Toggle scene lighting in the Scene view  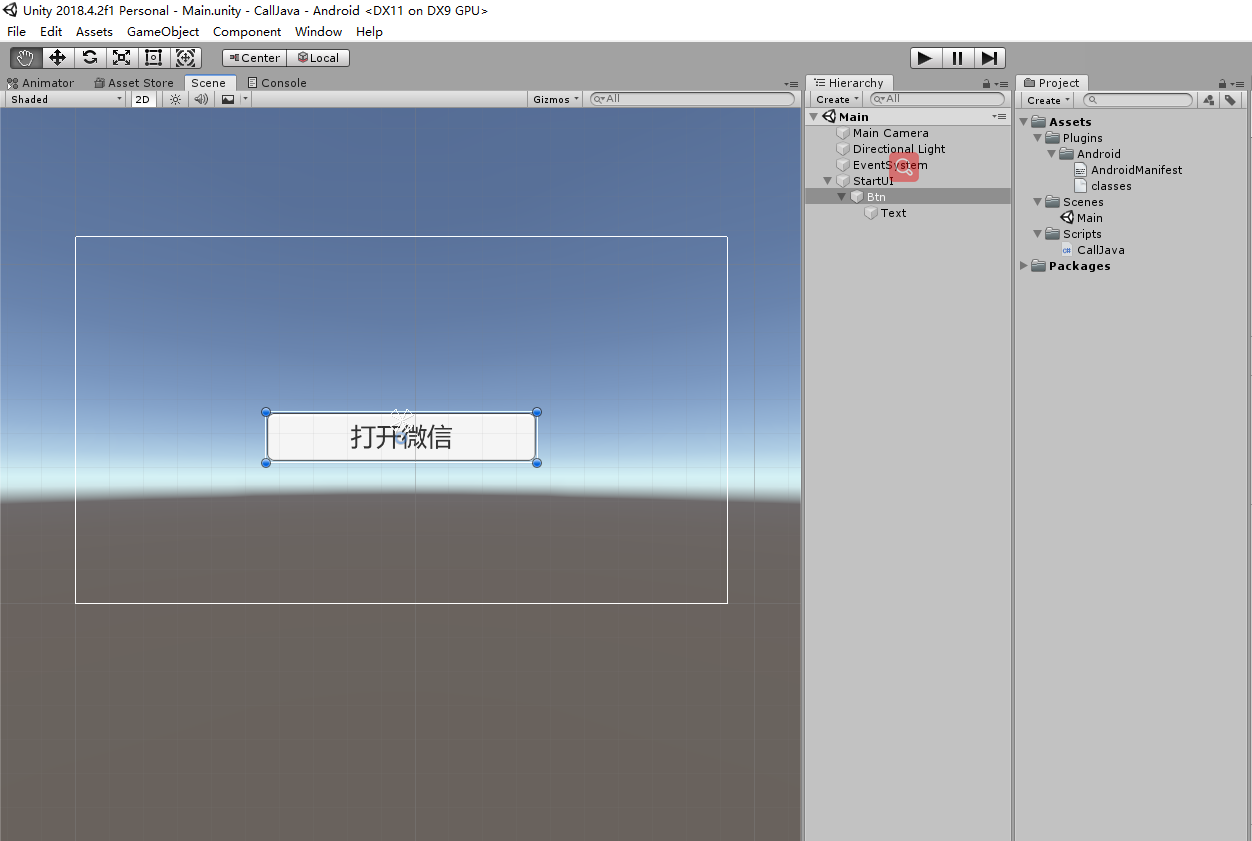[x=174, y=98]
